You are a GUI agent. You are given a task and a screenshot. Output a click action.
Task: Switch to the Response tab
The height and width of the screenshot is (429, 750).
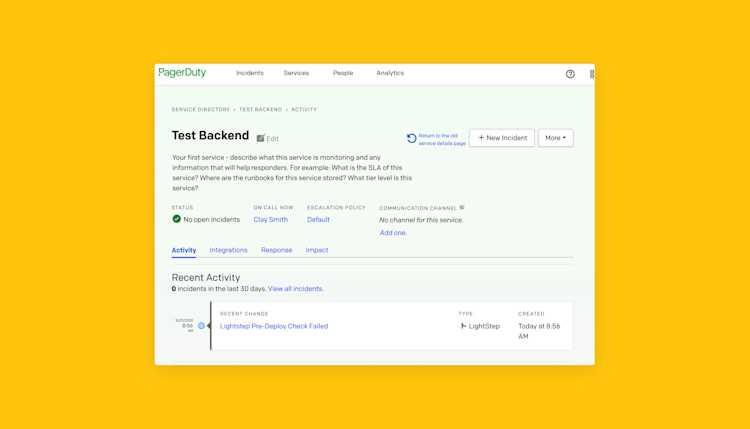click(276, 250)
